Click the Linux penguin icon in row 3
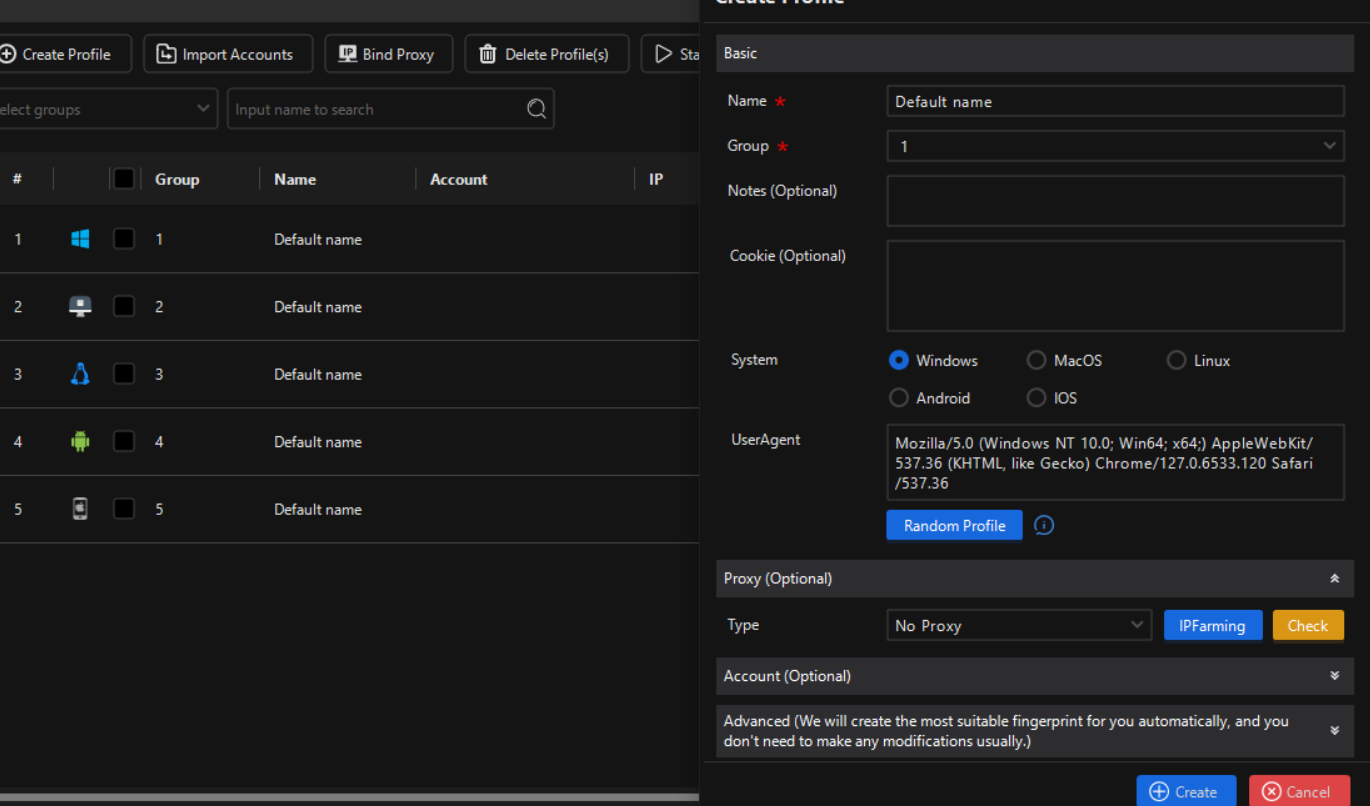This screenshot has width=1370, height=806. point(81,374)
